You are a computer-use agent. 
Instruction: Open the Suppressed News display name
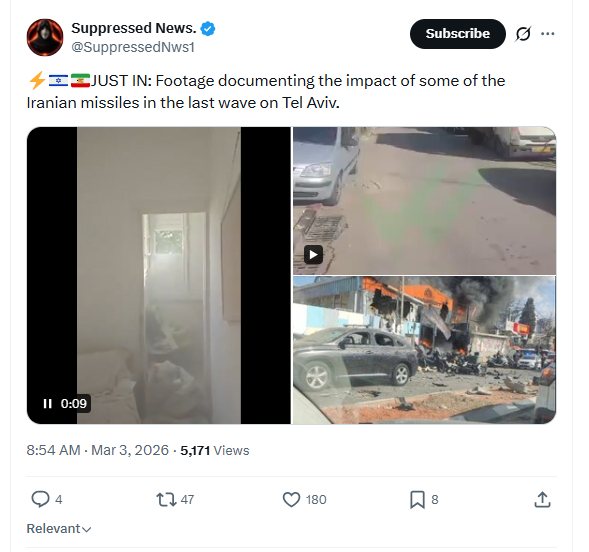[x=134, y=29]
